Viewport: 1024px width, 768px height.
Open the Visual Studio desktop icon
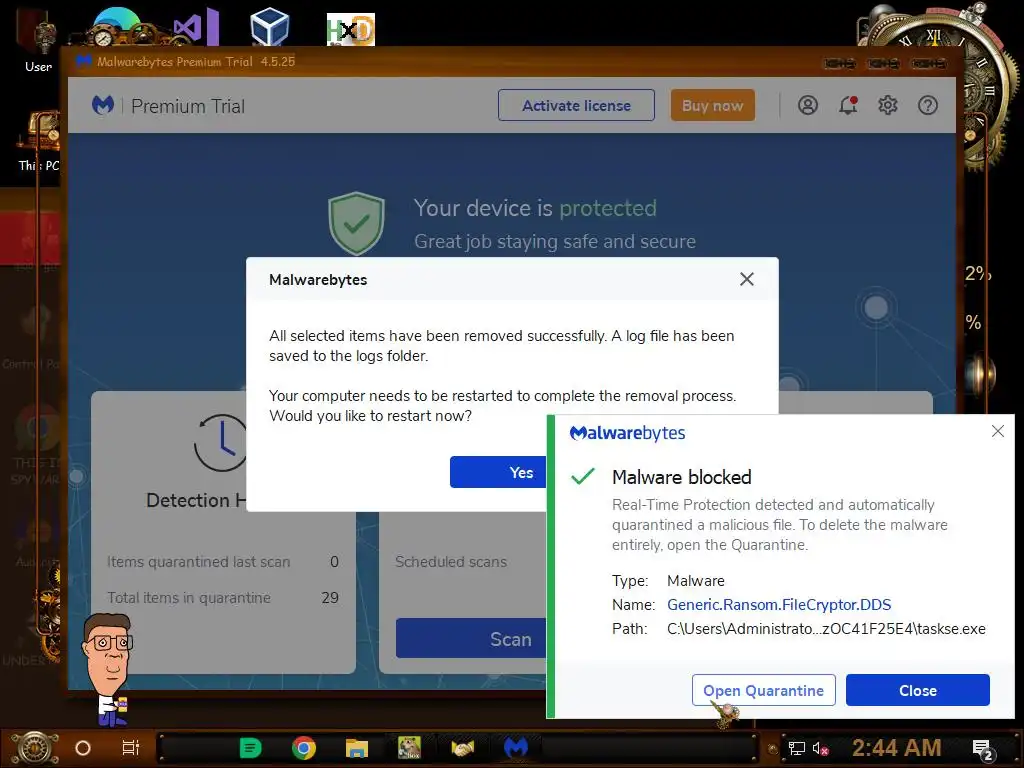195,27
